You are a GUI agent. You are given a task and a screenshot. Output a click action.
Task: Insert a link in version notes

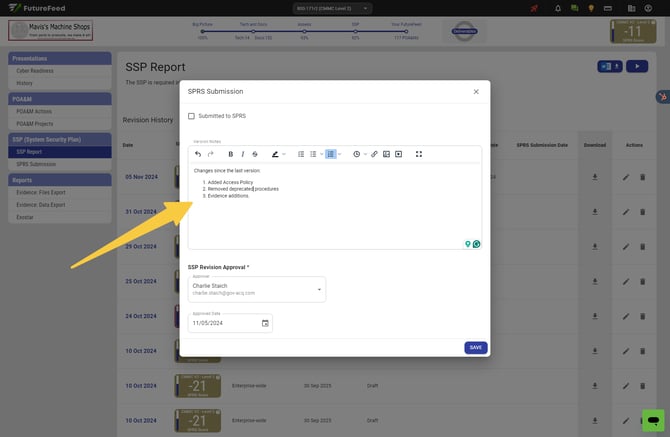point(374,154)
